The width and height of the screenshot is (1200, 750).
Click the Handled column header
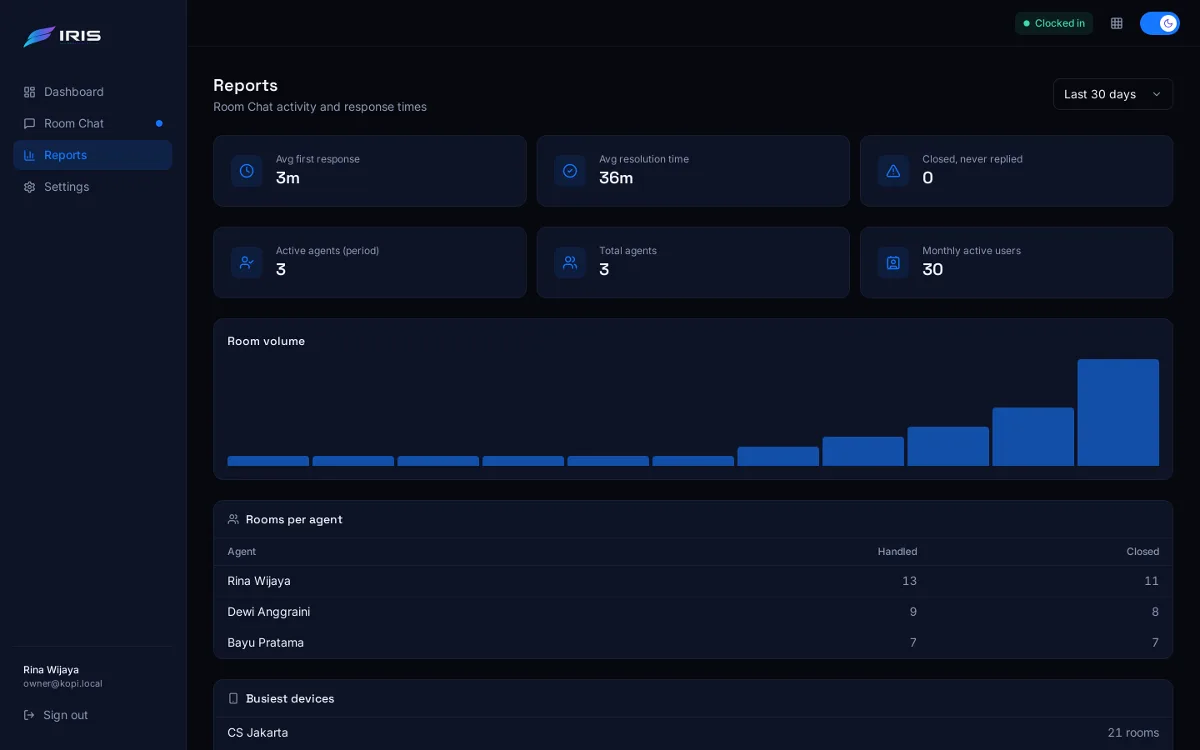pos(897,552)
